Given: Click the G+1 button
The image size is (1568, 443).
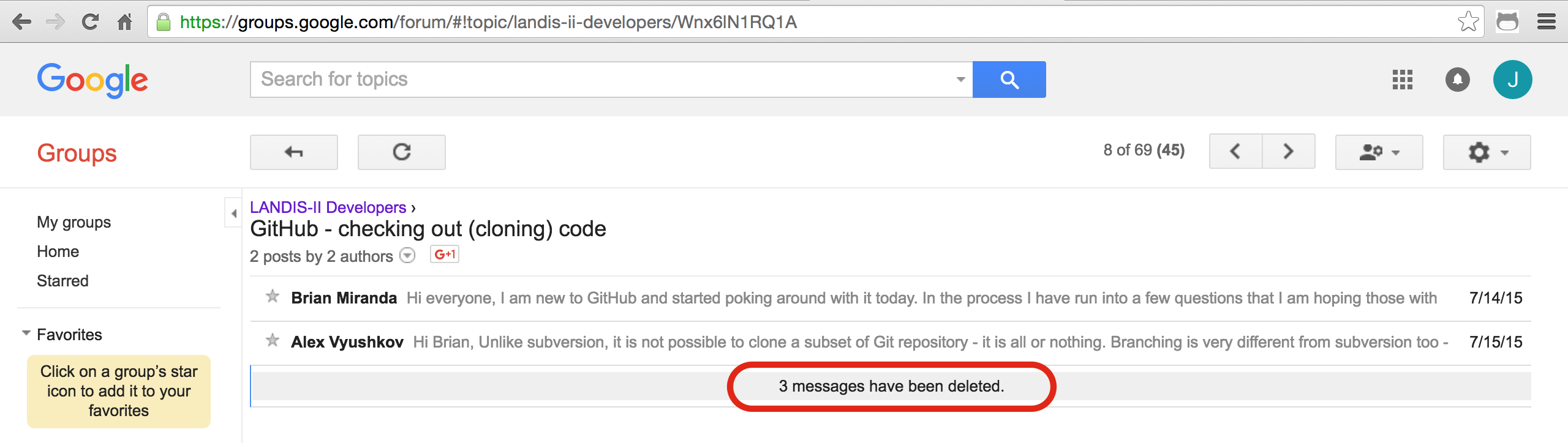Looking at the screenshot, I should 445,255.
